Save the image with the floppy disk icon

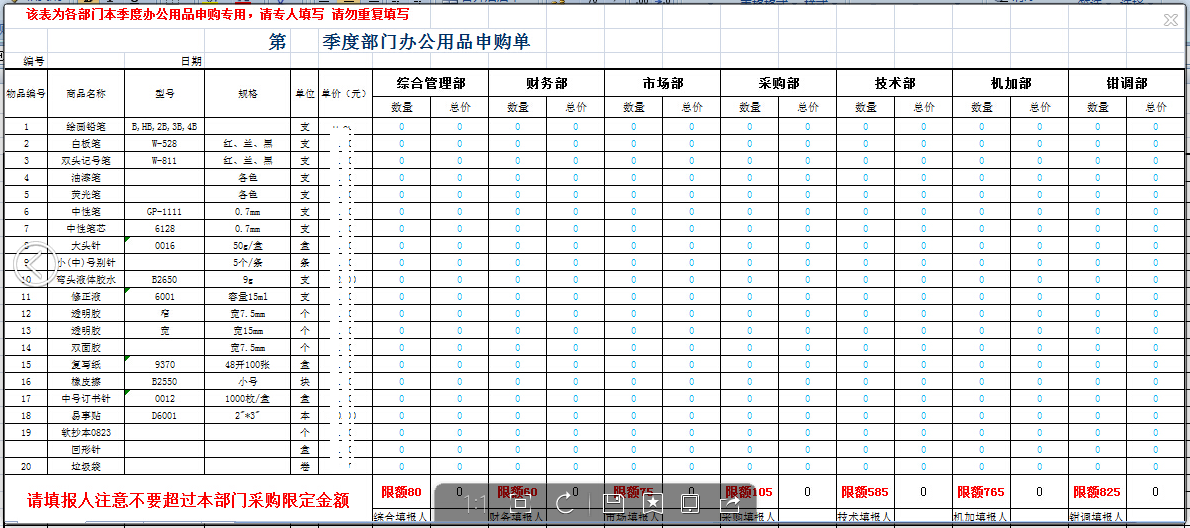(613, 502)
